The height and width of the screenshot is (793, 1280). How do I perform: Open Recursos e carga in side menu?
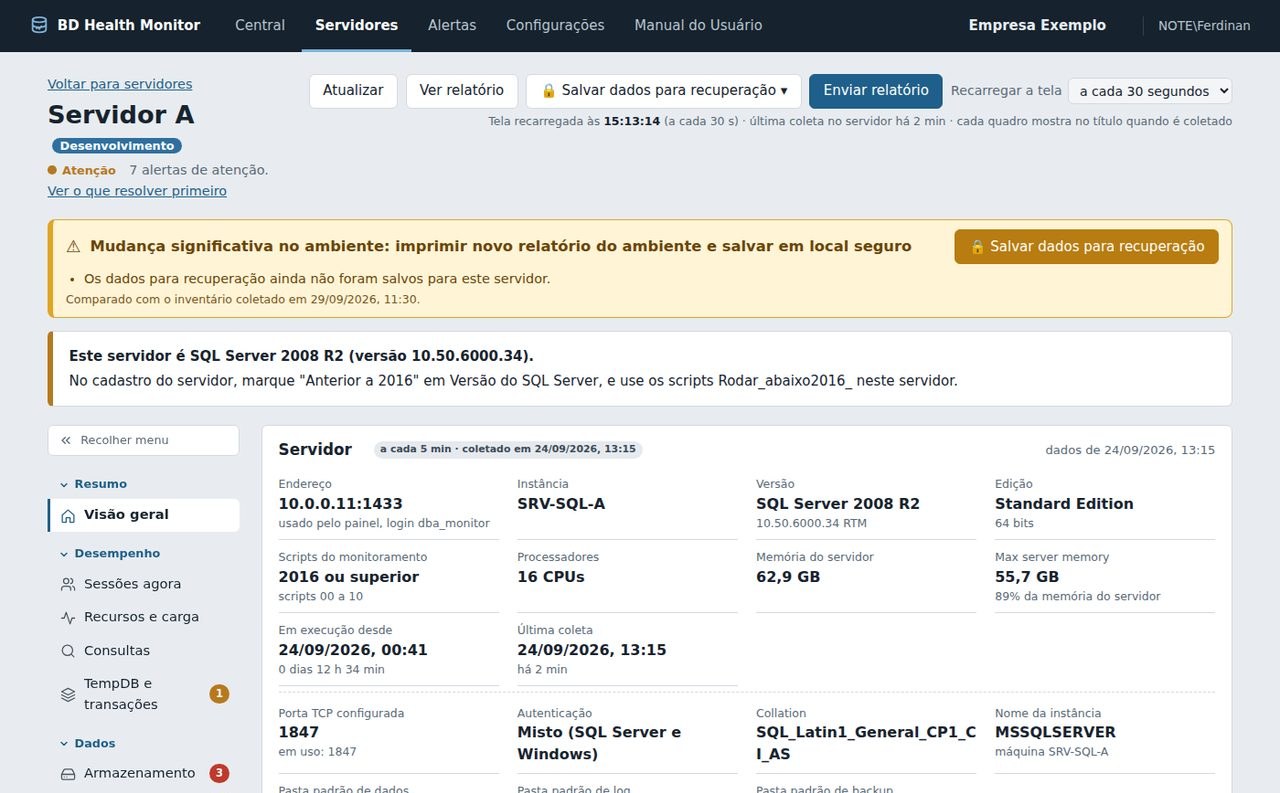point(143,617)
